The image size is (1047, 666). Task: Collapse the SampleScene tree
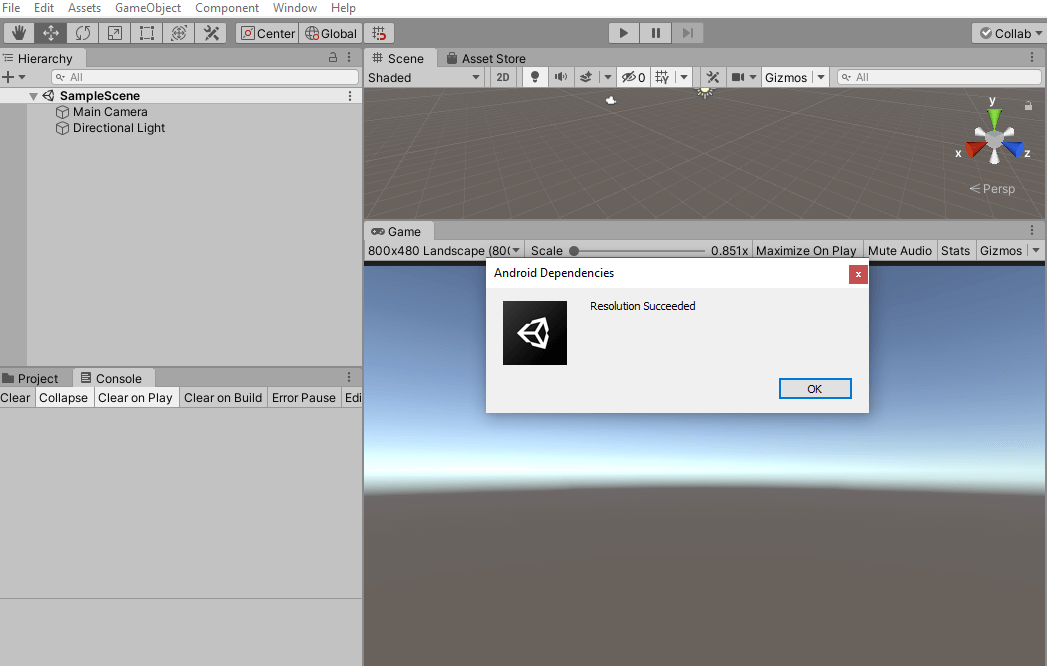pyautogui.click(x=33, y=96)
